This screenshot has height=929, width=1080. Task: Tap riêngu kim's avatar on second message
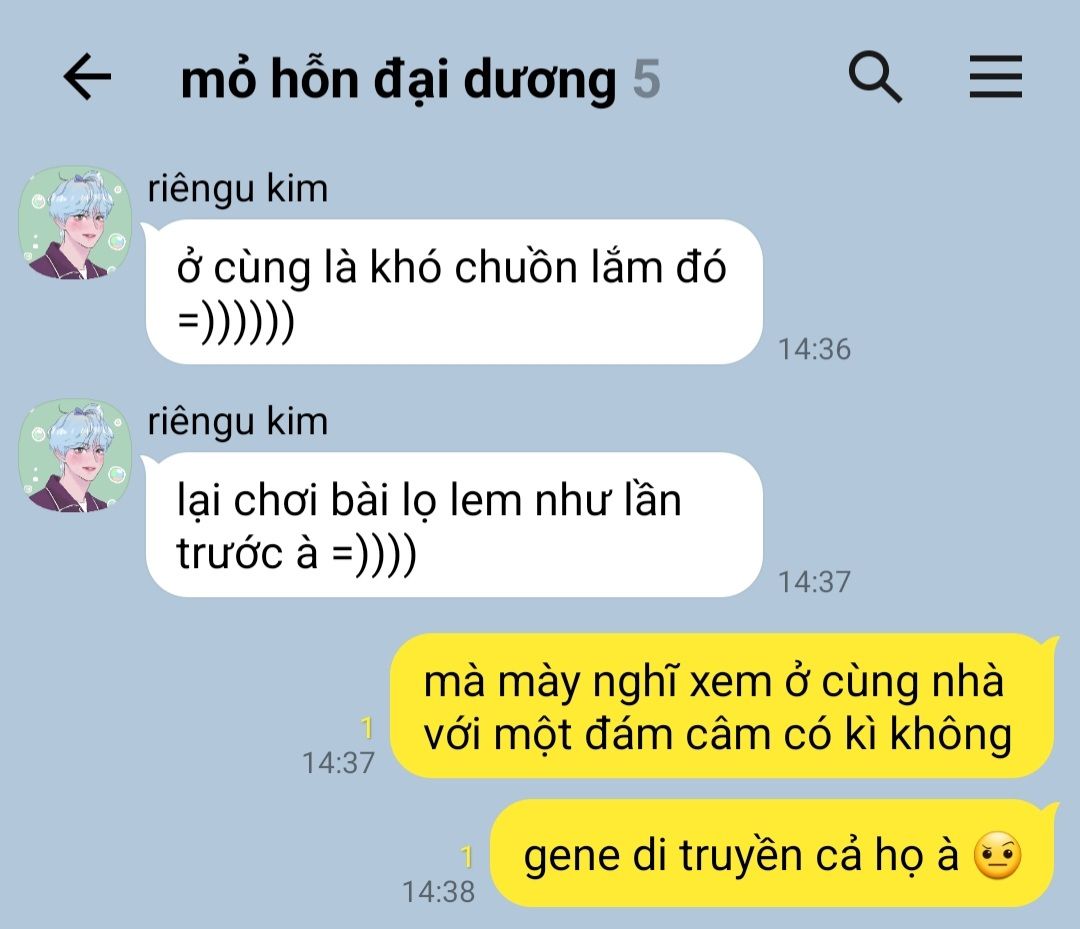click(x=74, y=455)
